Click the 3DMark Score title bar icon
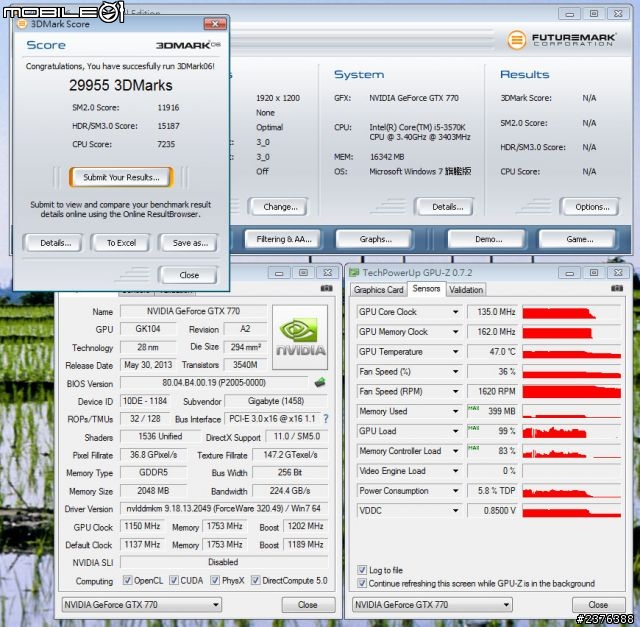The image size is (640, 627). point(22,24)
